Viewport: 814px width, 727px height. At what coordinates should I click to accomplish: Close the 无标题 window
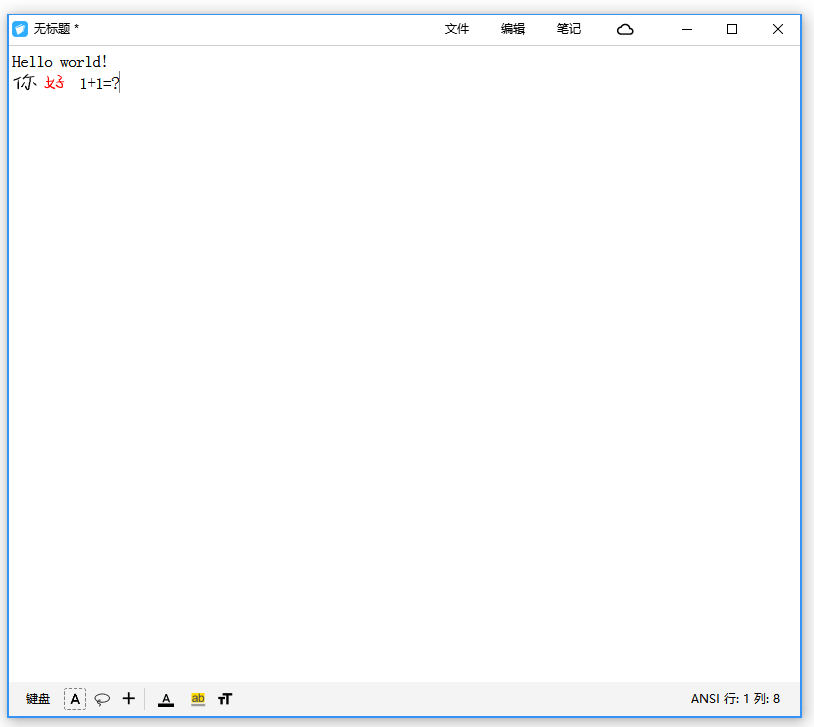(778, 30)
